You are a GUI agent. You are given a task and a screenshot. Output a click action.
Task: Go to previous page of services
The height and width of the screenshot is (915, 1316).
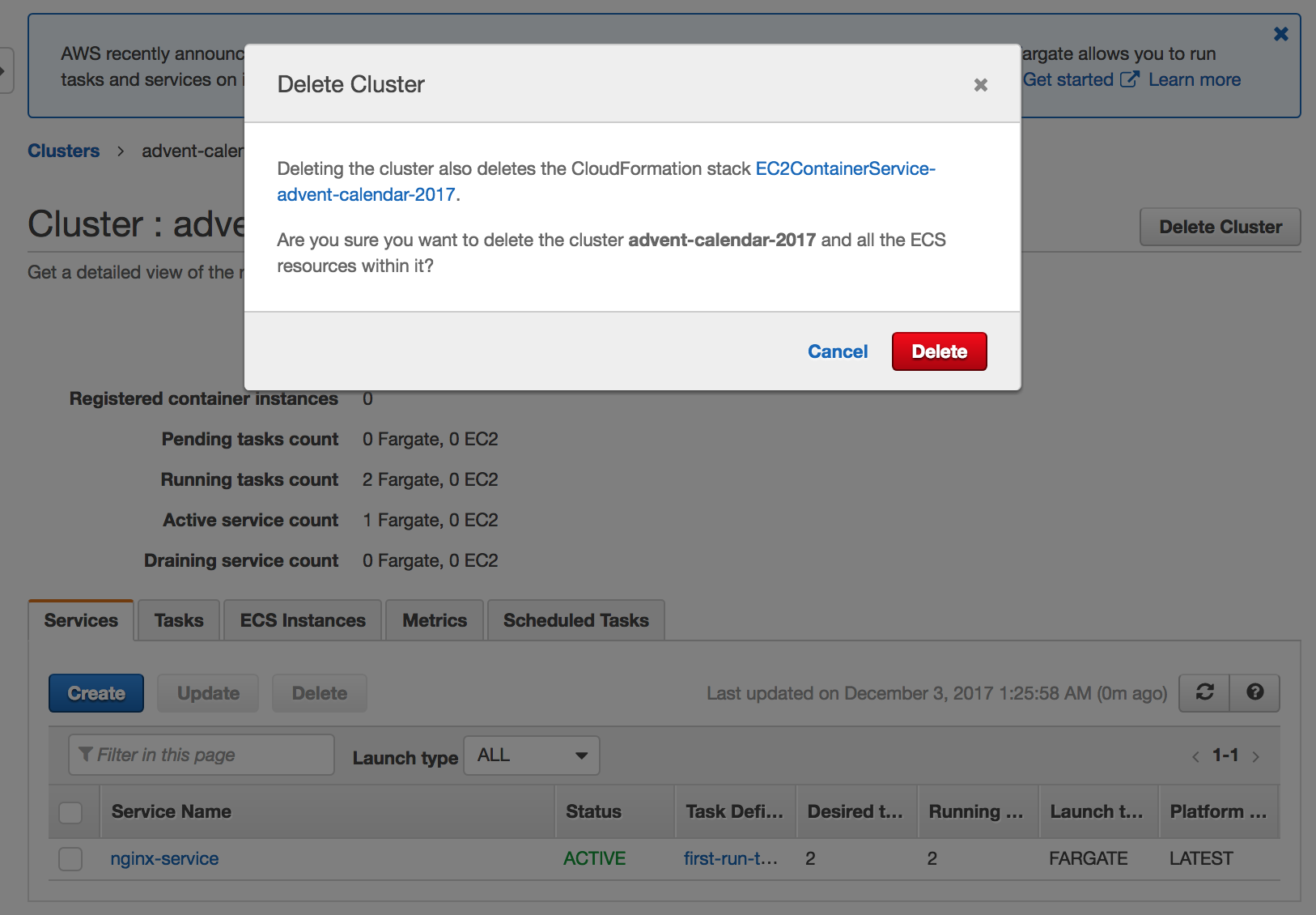click(1195, 757)
